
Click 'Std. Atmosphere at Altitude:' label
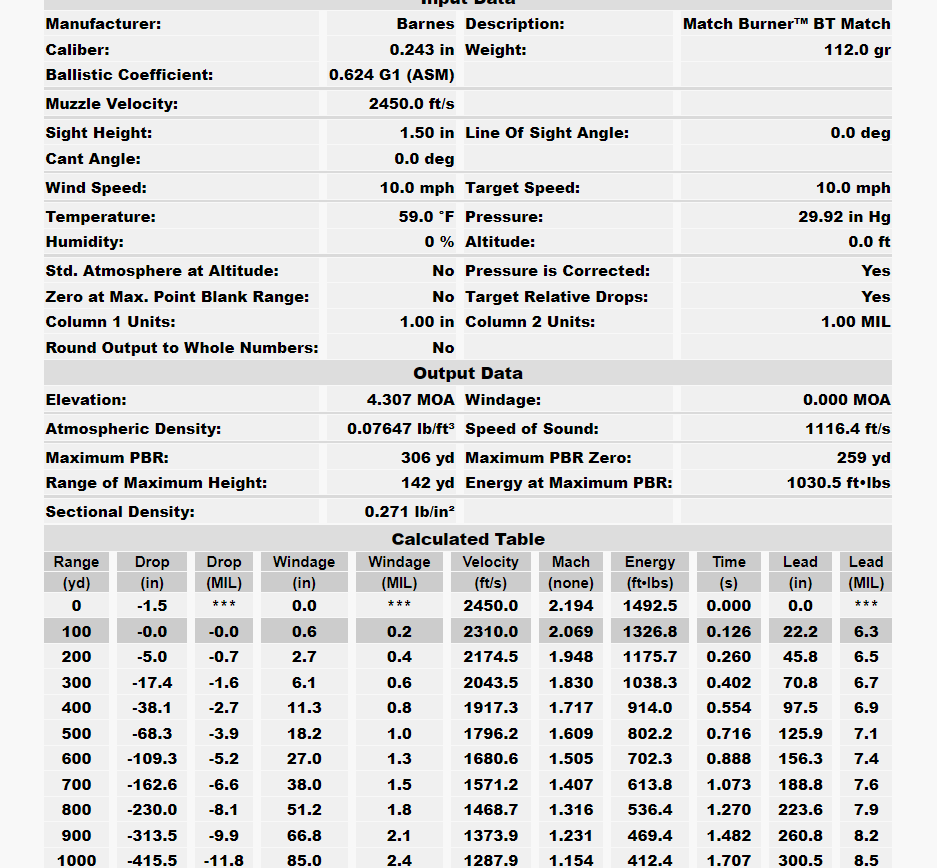[x=162, y=271]
